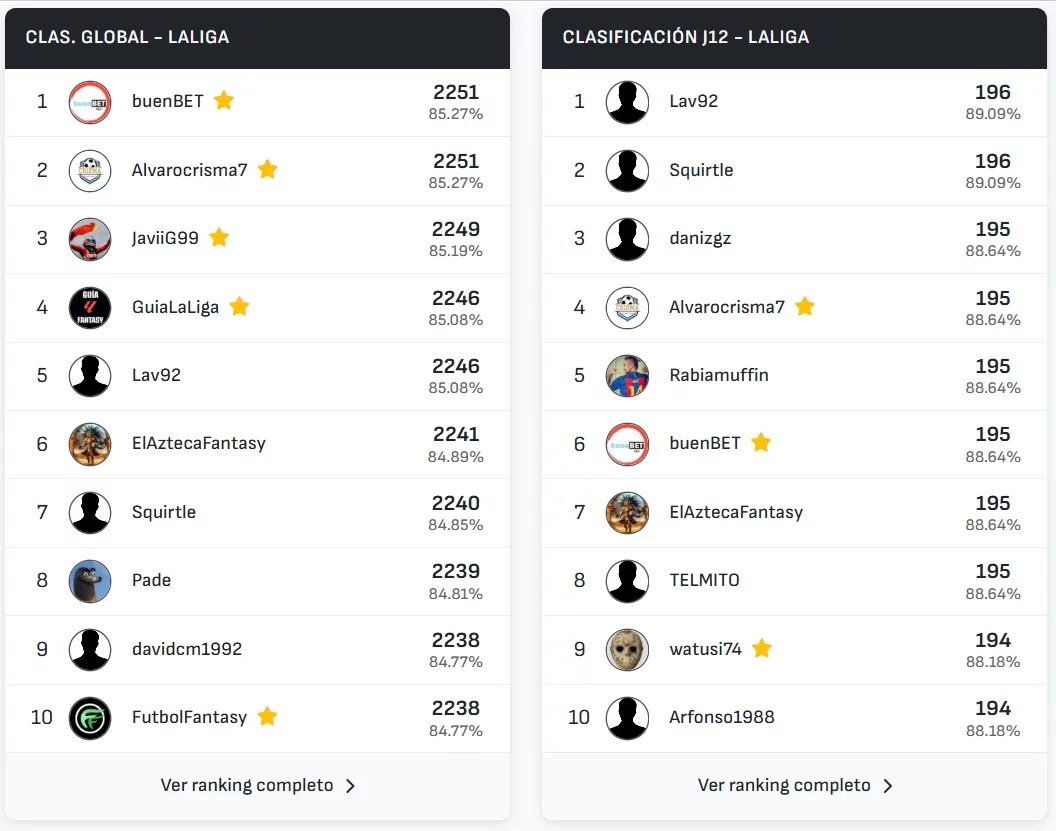Click buenBET avatar in global ranking

[90, 102]
